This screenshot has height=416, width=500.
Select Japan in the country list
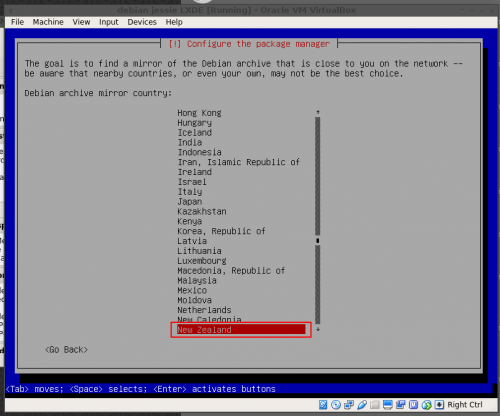190,202
